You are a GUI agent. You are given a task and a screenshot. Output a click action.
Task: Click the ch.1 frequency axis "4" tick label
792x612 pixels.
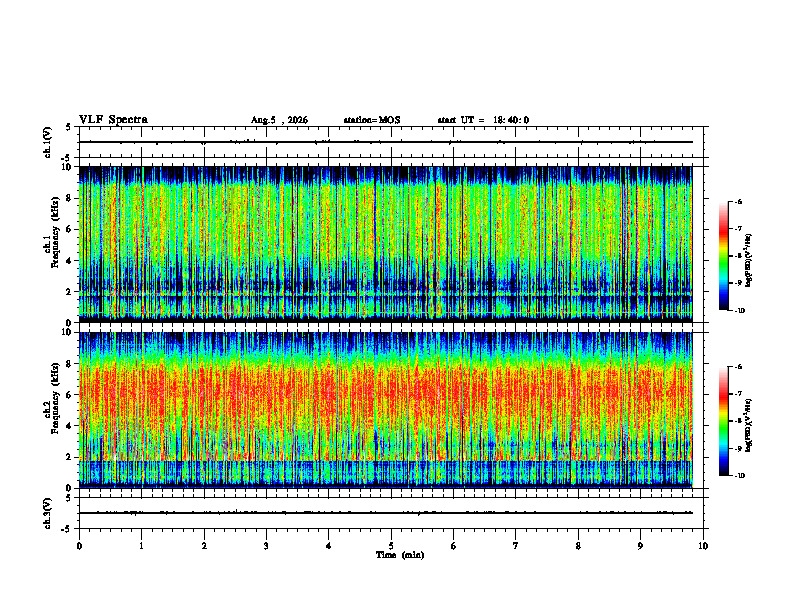(x=70, y=261)
